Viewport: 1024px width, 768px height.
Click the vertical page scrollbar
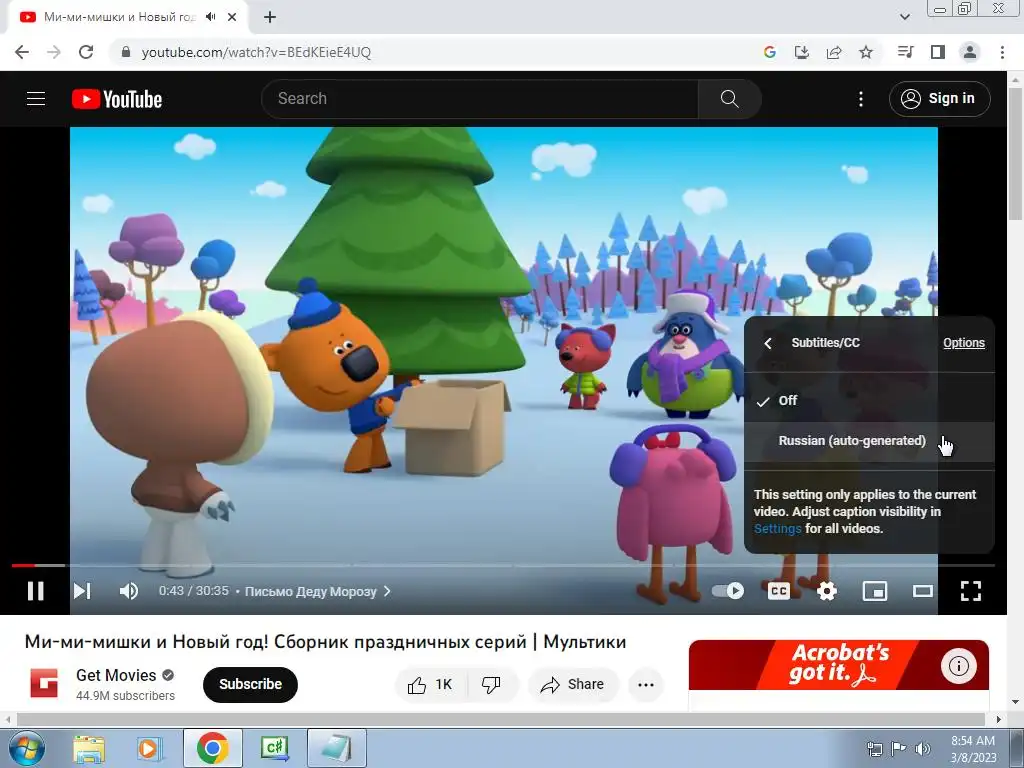(x=1016, y=153)
